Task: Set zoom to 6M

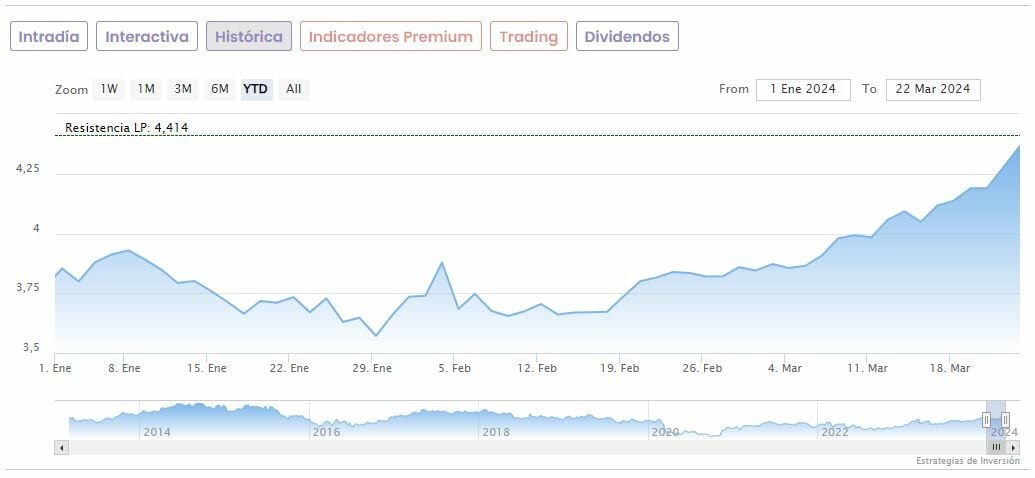Action: (x=220, y=89)
